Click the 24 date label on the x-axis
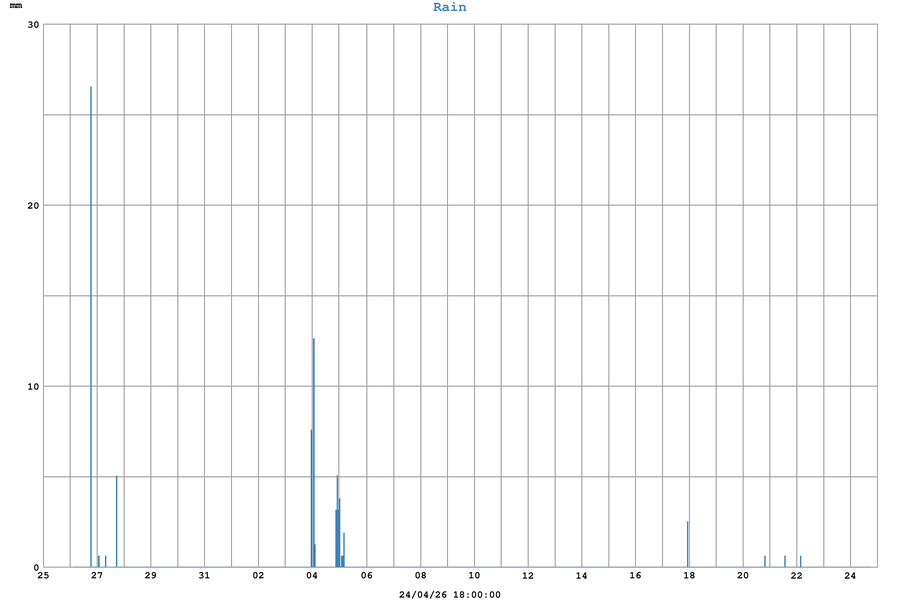The image size is (900, 600). tap(850, 576)
